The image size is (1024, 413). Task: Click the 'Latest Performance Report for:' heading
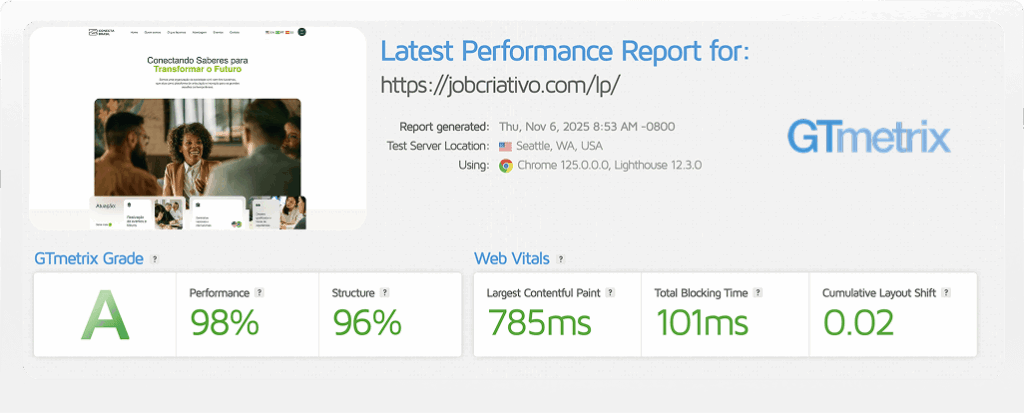565,51
